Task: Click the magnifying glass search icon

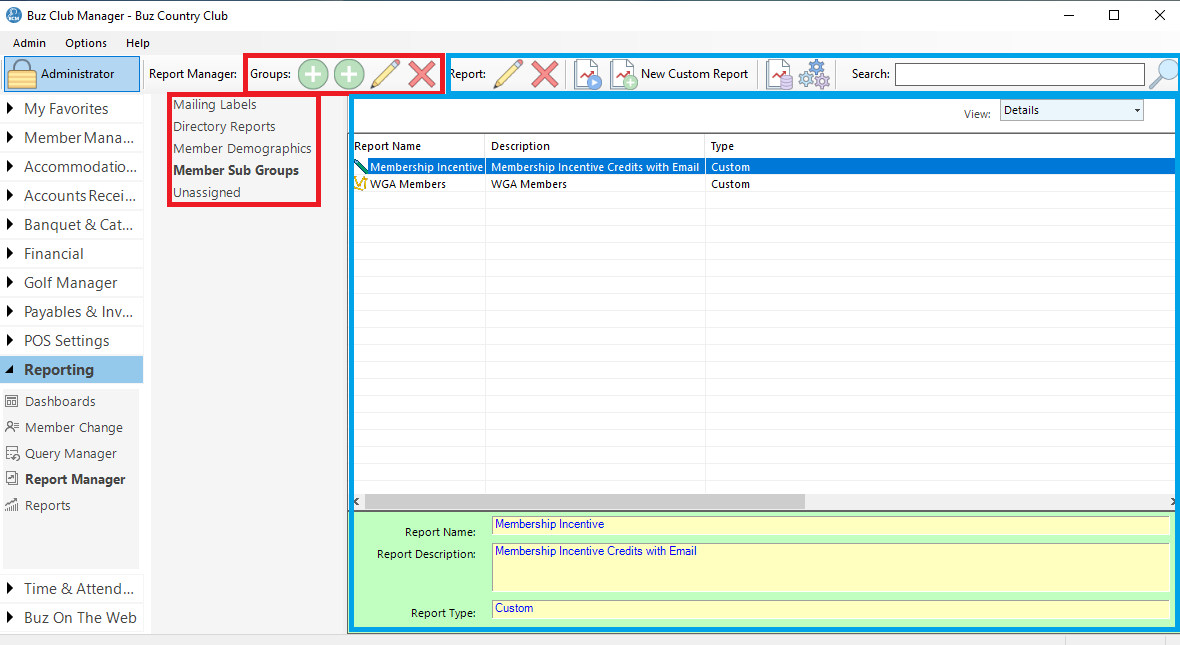Action: click(x=1163, y=74)
